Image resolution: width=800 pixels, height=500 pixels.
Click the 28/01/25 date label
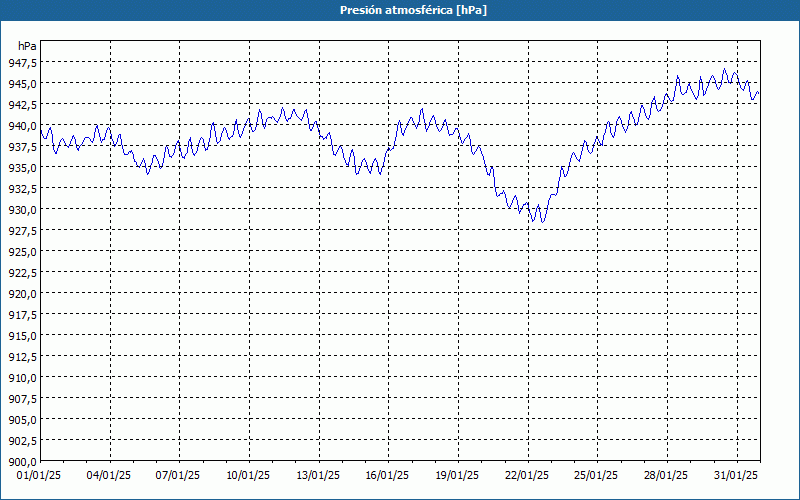click(666, 476)
